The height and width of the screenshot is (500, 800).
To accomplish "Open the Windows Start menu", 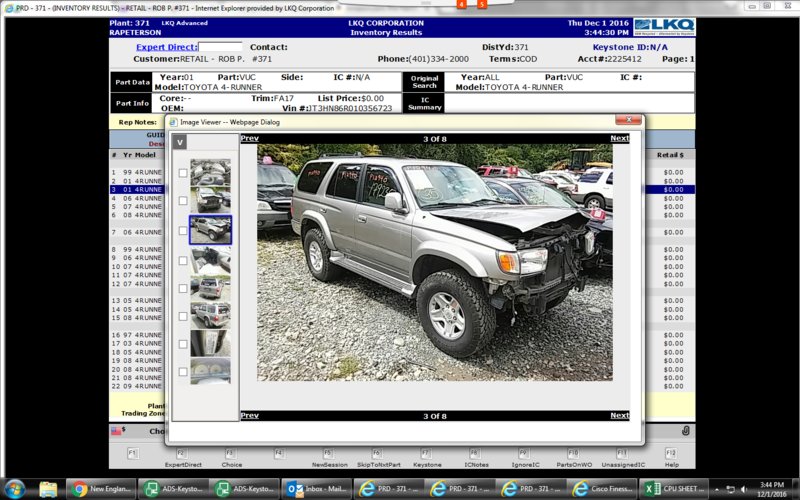I will pos(15,489).
